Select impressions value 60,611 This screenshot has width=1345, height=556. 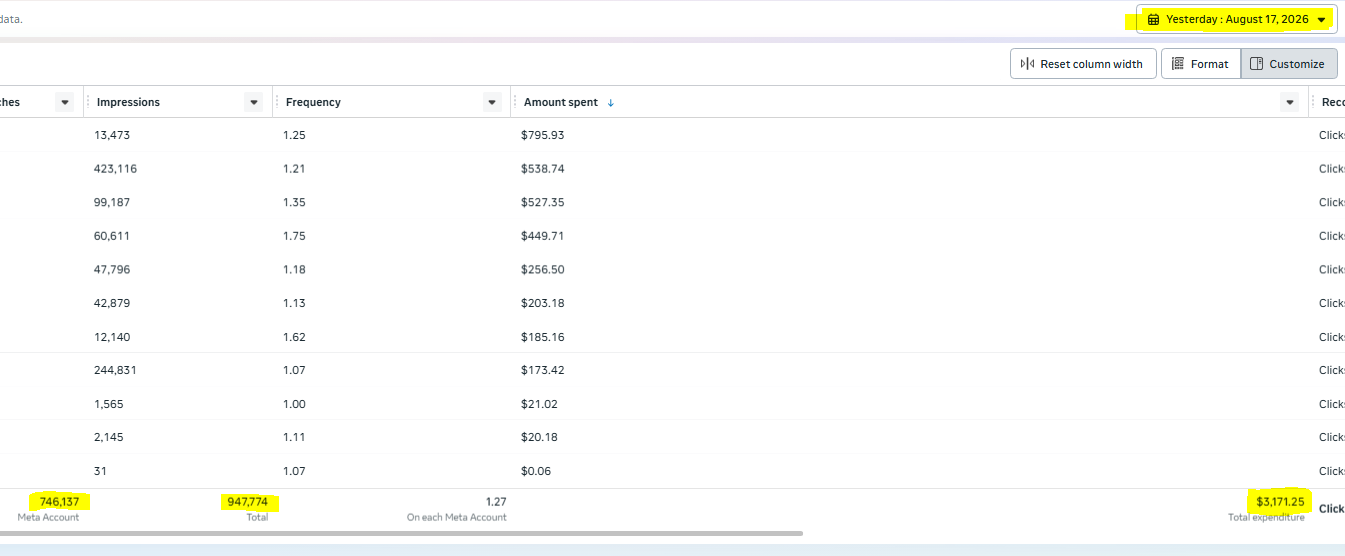click(112, 236)
